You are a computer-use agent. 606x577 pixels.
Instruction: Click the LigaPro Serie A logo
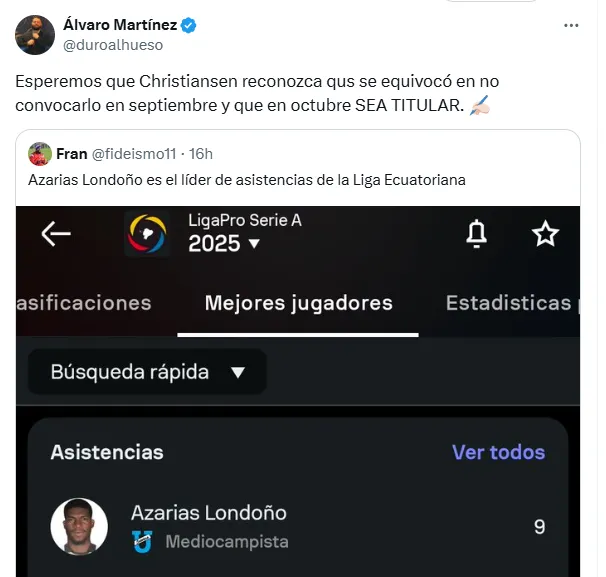click(x=147, y=234)
